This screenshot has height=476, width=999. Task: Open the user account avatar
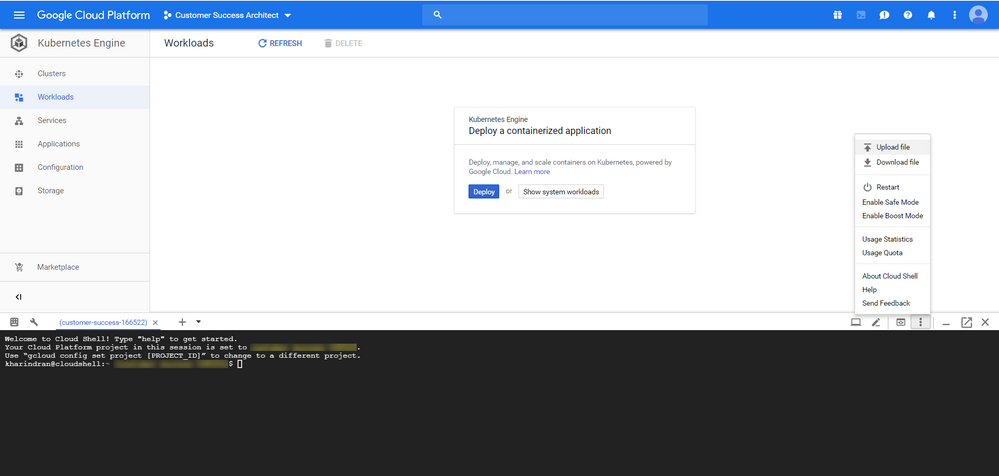point(978,15)
